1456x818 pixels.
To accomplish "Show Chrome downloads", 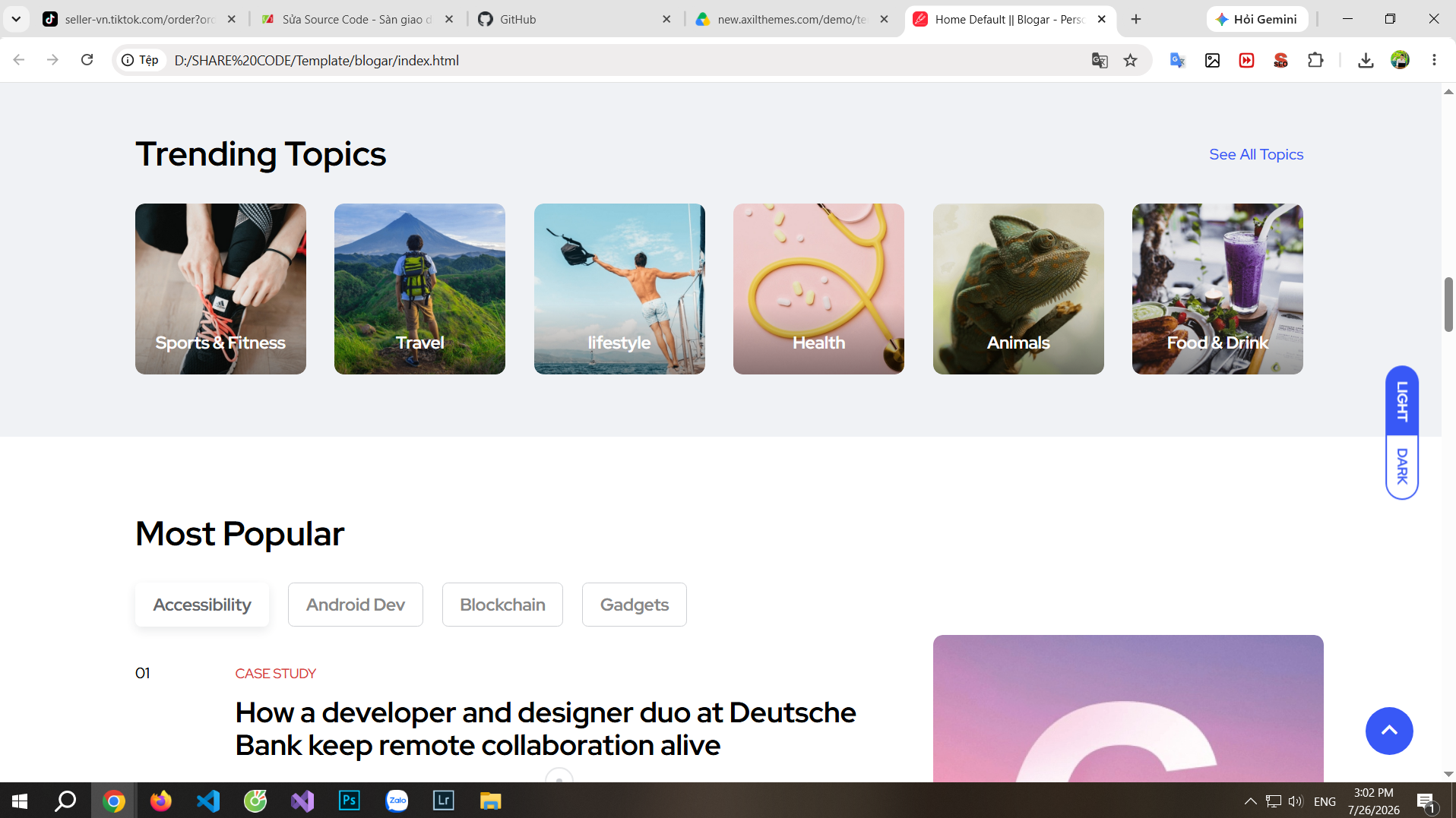I will point(1366,60).
